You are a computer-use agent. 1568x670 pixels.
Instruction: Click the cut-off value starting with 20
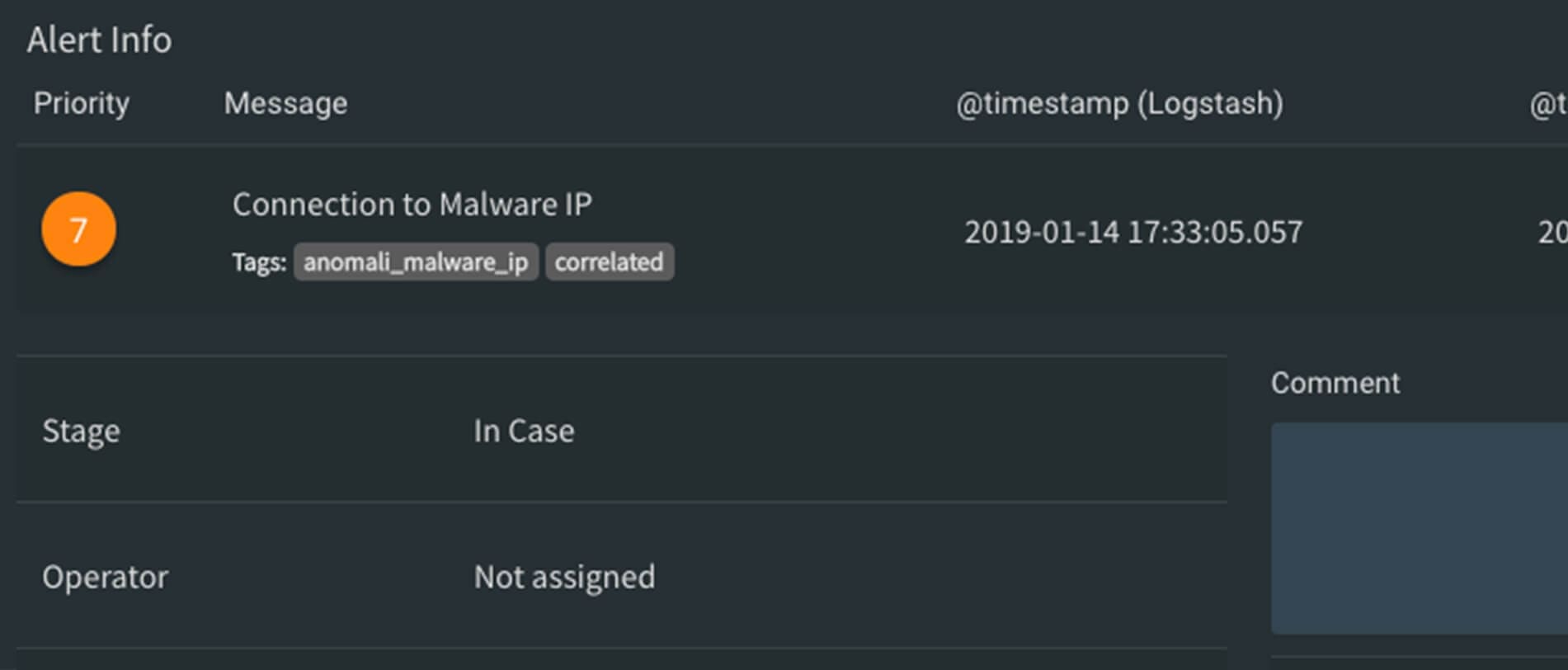1552,233
